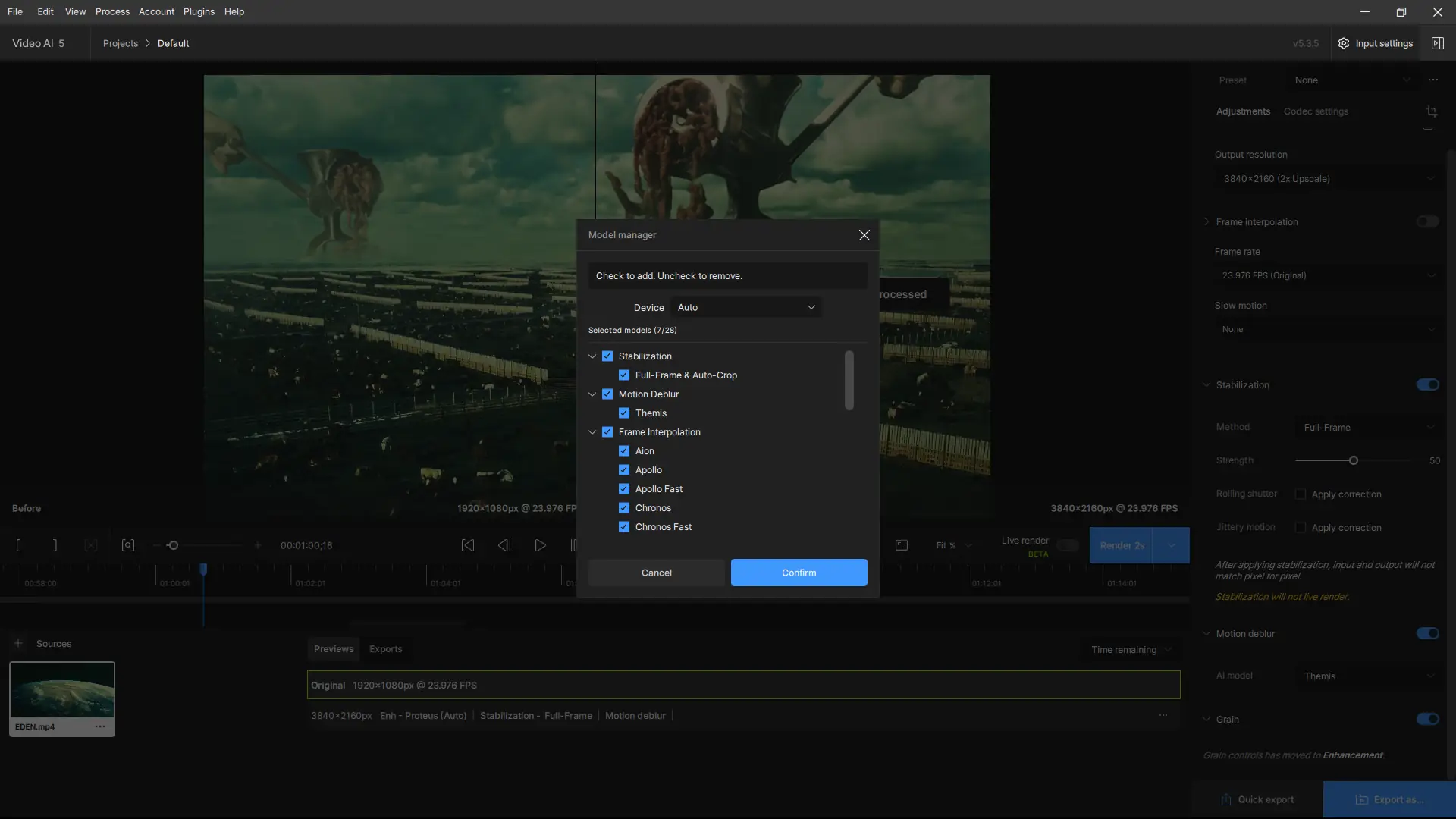This screenshot has height=819, width=1456.
Task: Uncheck Full-Frame & Auto-Crop checkbox
Action: pos(624,375)
